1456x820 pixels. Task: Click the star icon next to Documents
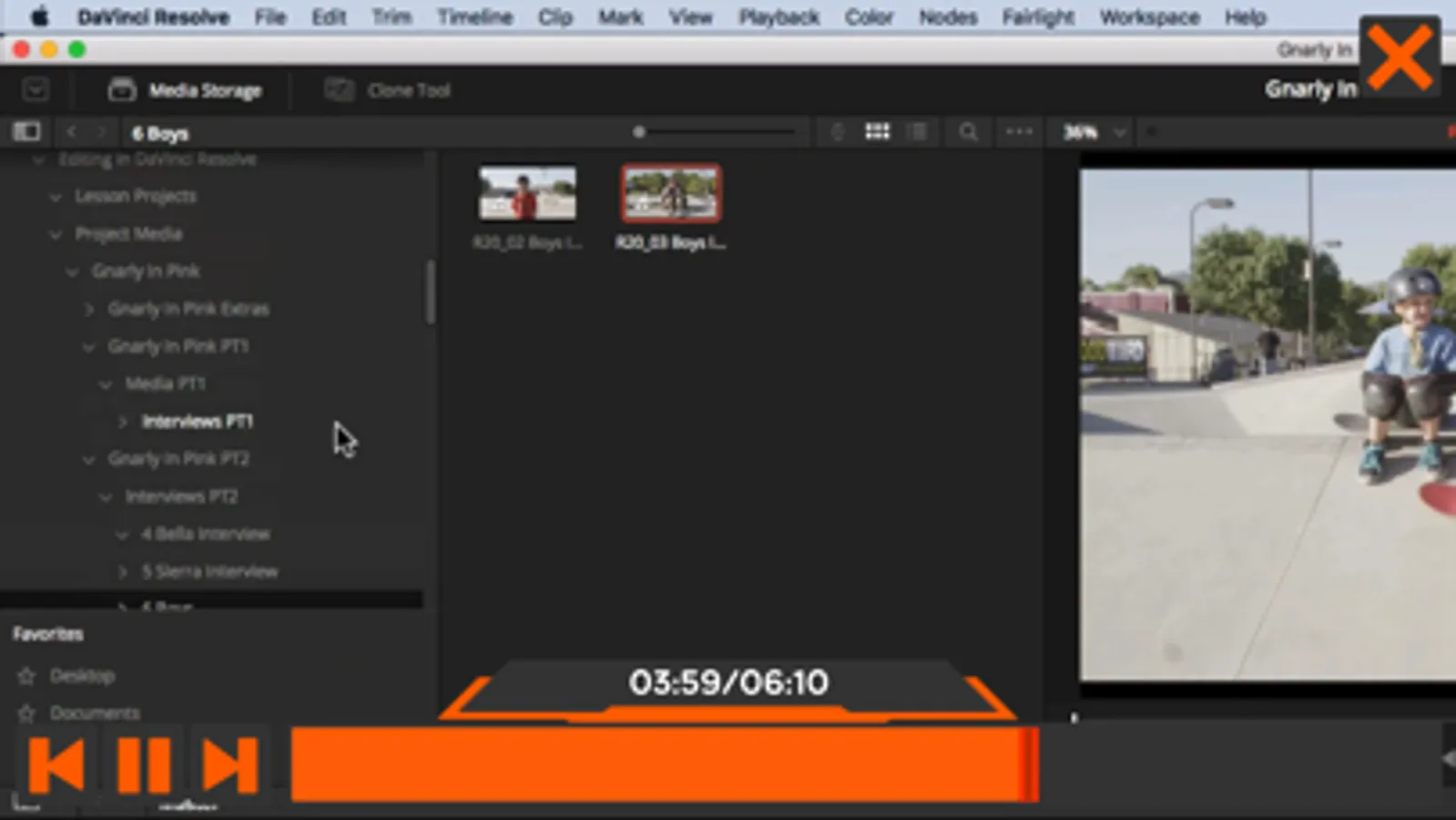click(x=26, y=712)
